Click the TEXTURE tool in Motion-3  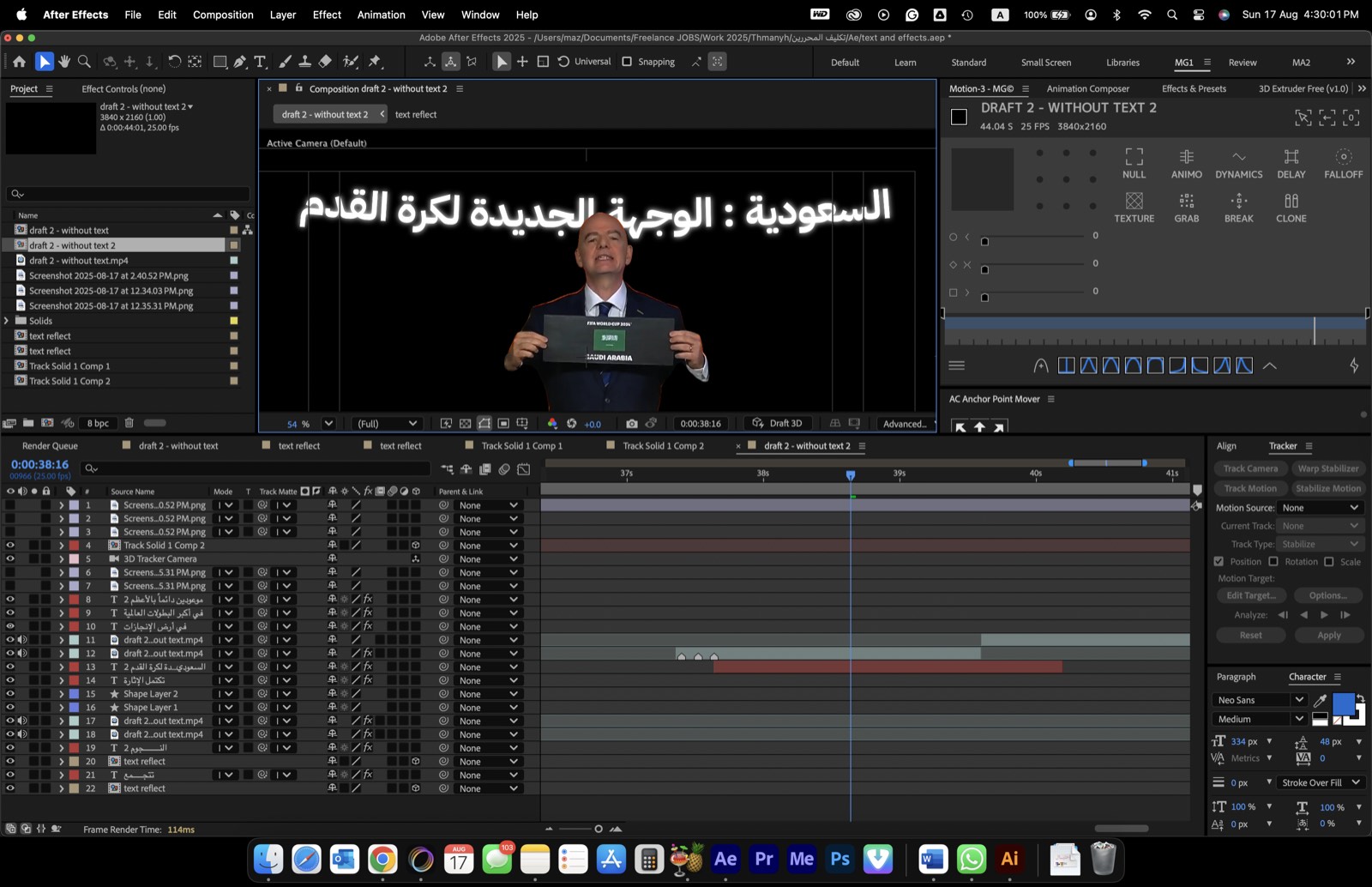click(1134, 208)
